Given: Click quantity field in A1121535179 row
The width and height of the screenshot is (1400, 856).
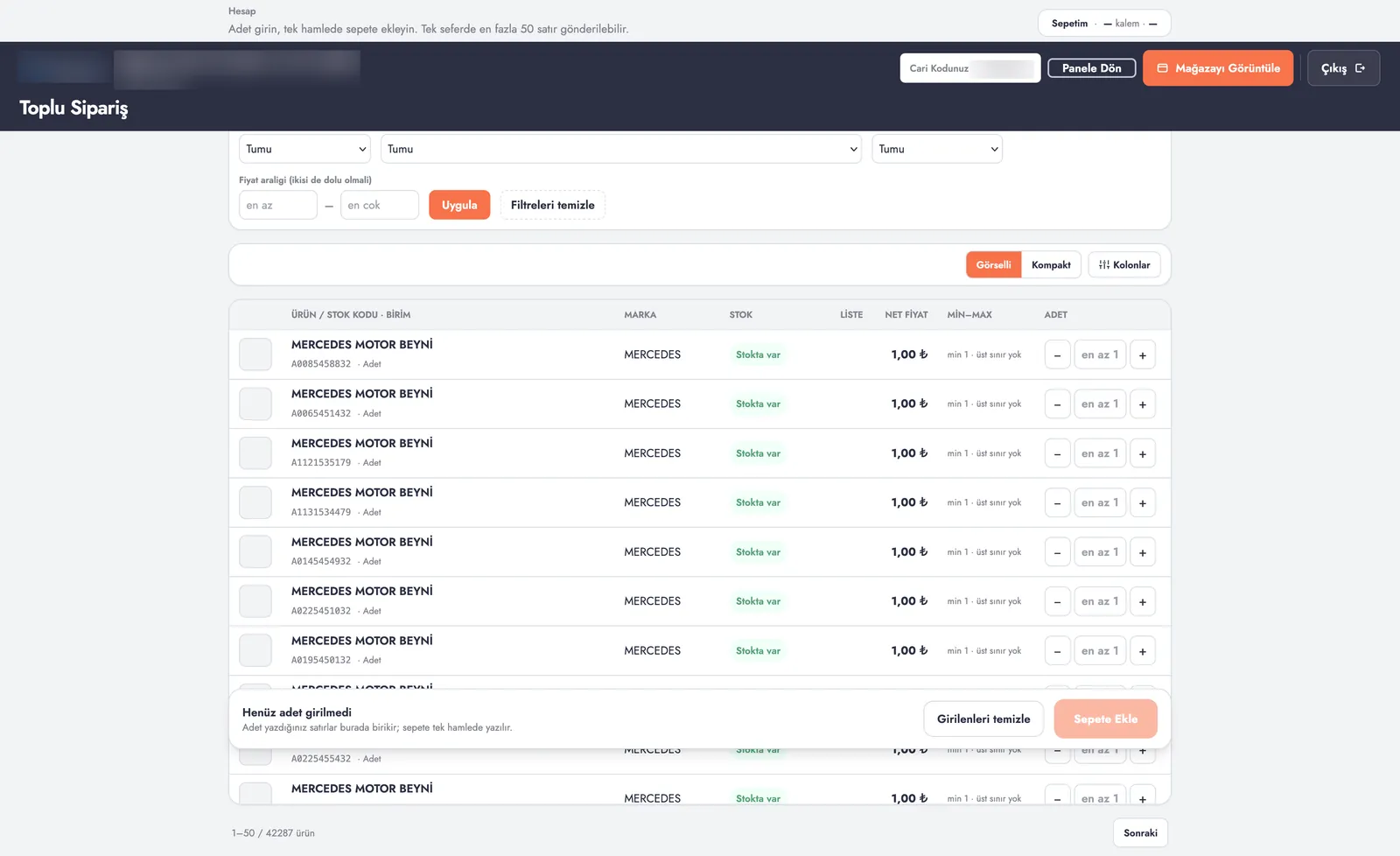Looking at the screenshot, I should click(x=1100, y=453).
